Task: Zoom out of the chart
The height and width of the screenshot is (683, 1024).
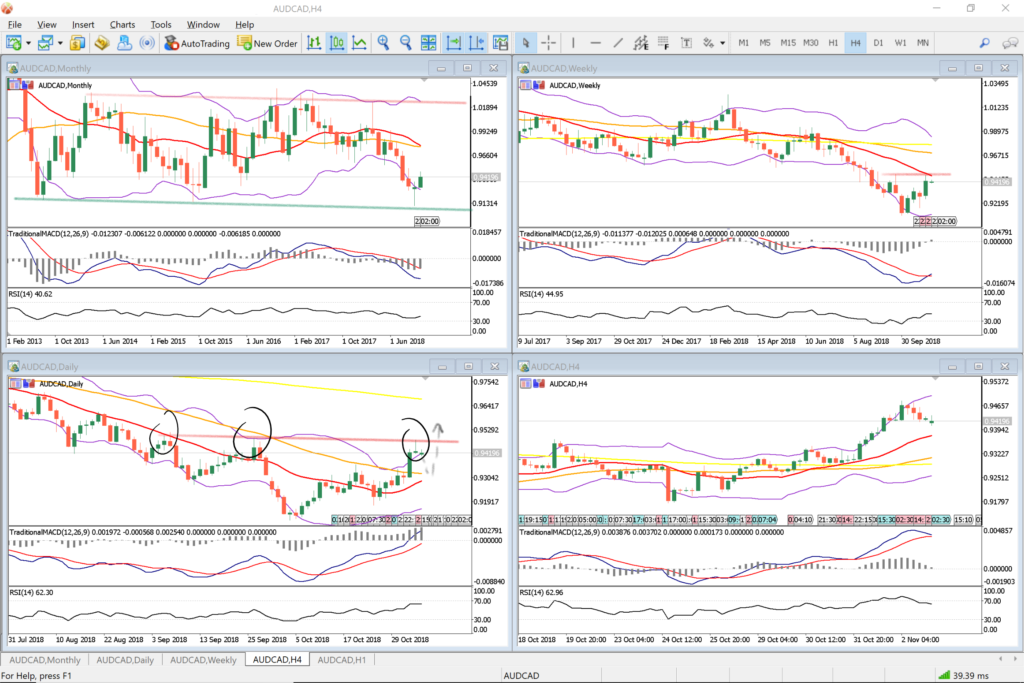Action: [406, 43]
